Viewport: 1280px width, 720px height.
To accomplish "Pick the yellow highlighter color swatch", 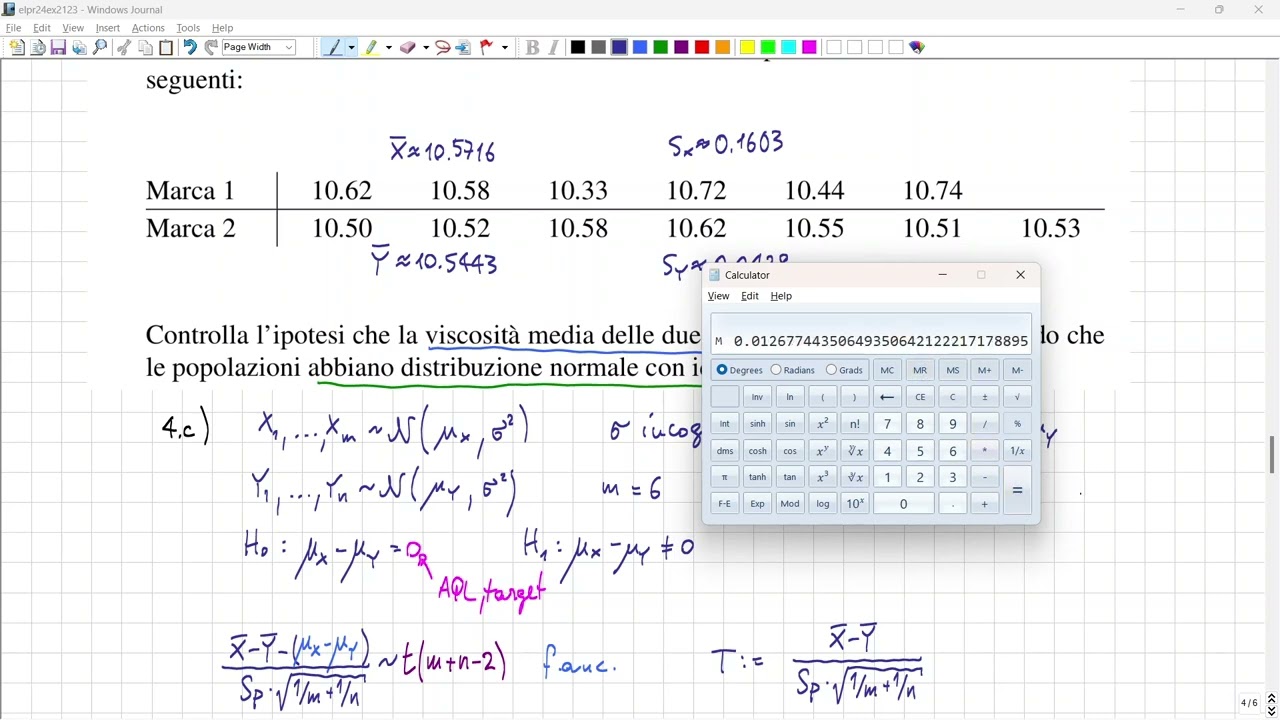I will tap(747, 47).
